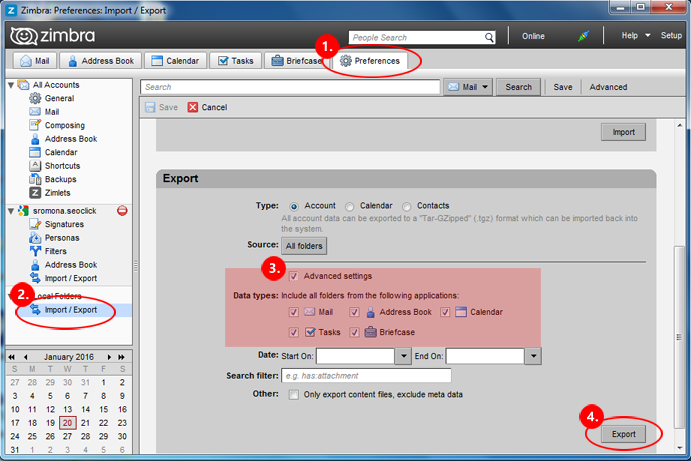Image resolution: width=691 pixels, height=461 pixels.
Task: Open the Setup link in header
Action: [671, 35]
